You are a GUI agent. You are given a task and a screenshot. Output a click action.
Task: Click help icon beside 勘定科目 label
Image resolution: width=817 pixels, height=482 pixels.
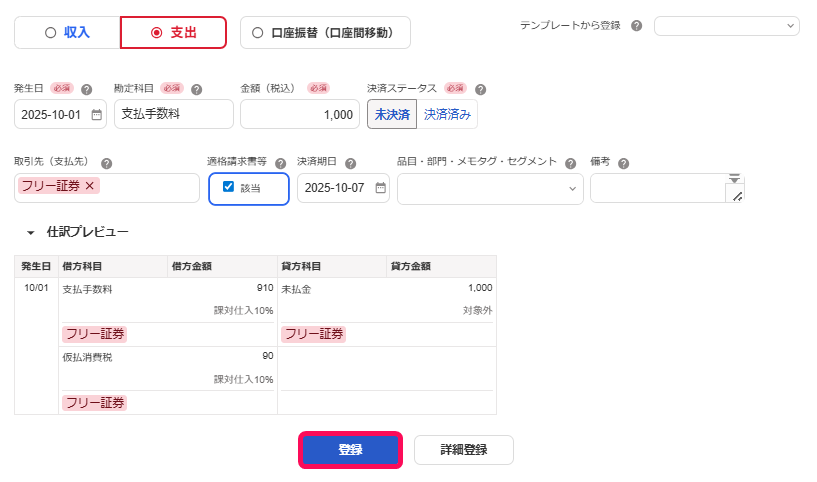[x=196, y=89]
